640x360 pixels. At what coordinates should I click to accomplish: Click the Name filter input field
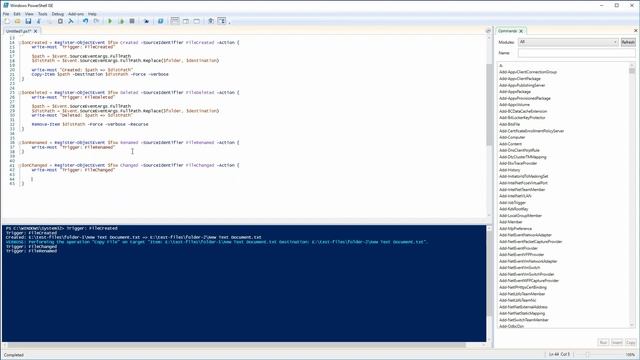tap(576, 53)
